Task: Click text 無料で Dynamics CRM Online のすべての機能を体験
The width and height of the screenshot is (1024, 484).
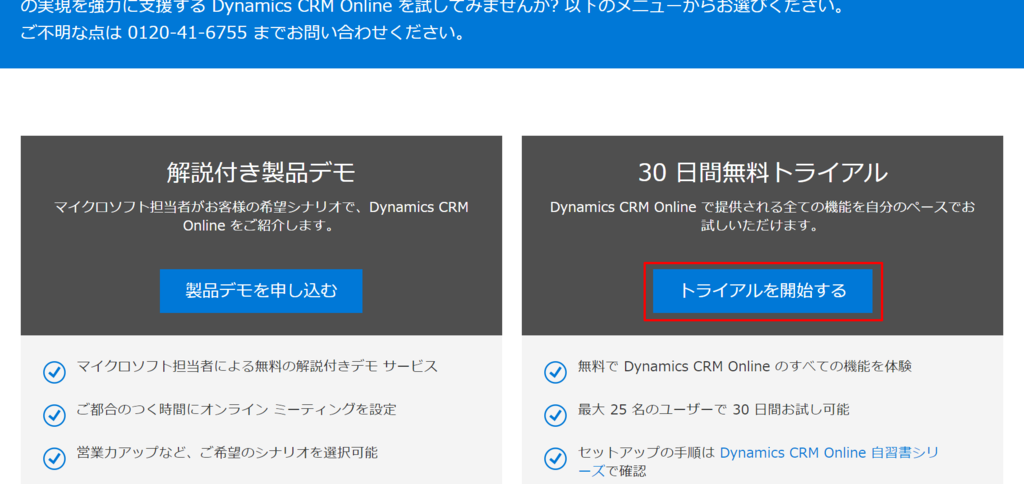Action: [x=744, y=366]
